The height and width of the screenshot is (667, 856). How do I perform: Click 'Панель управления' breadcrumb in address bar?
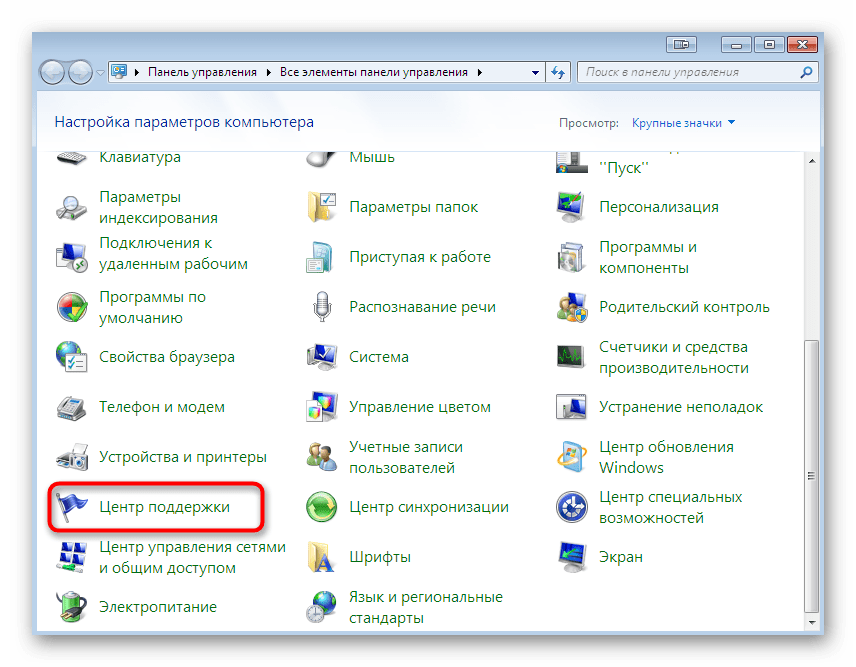[x=202, y=73]
